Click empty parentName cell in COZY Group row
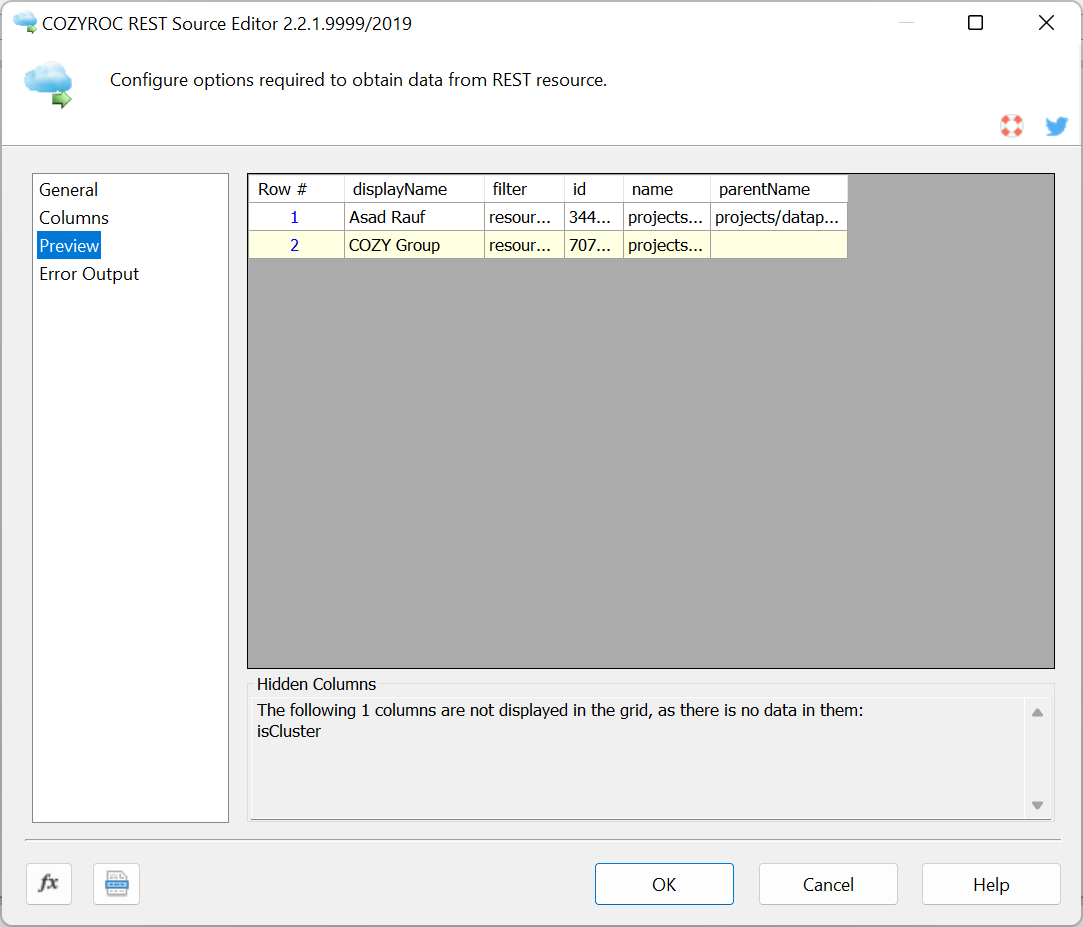 click(779, 245)
